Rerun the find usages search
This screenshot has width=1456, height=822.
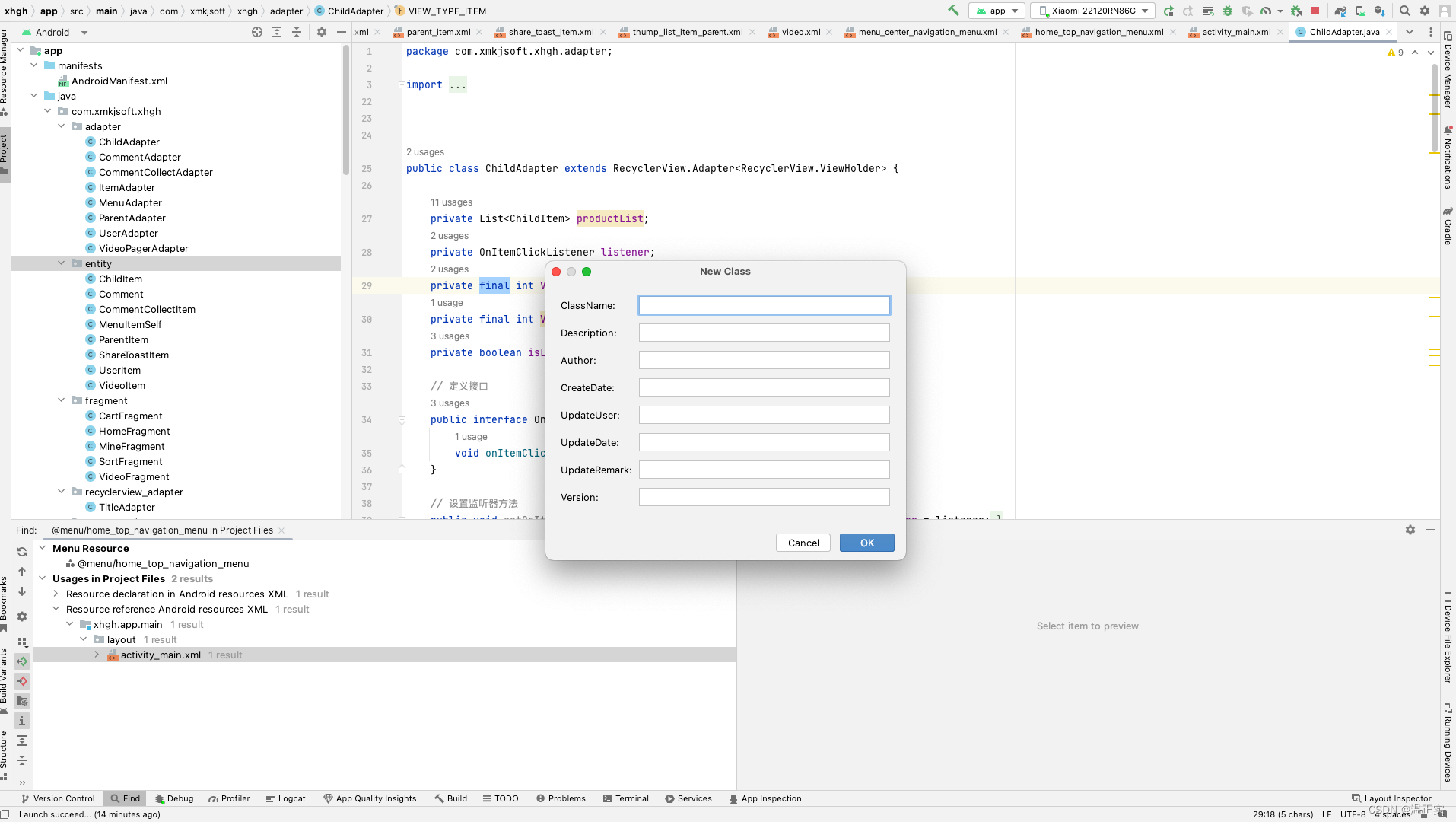point(22,552)
